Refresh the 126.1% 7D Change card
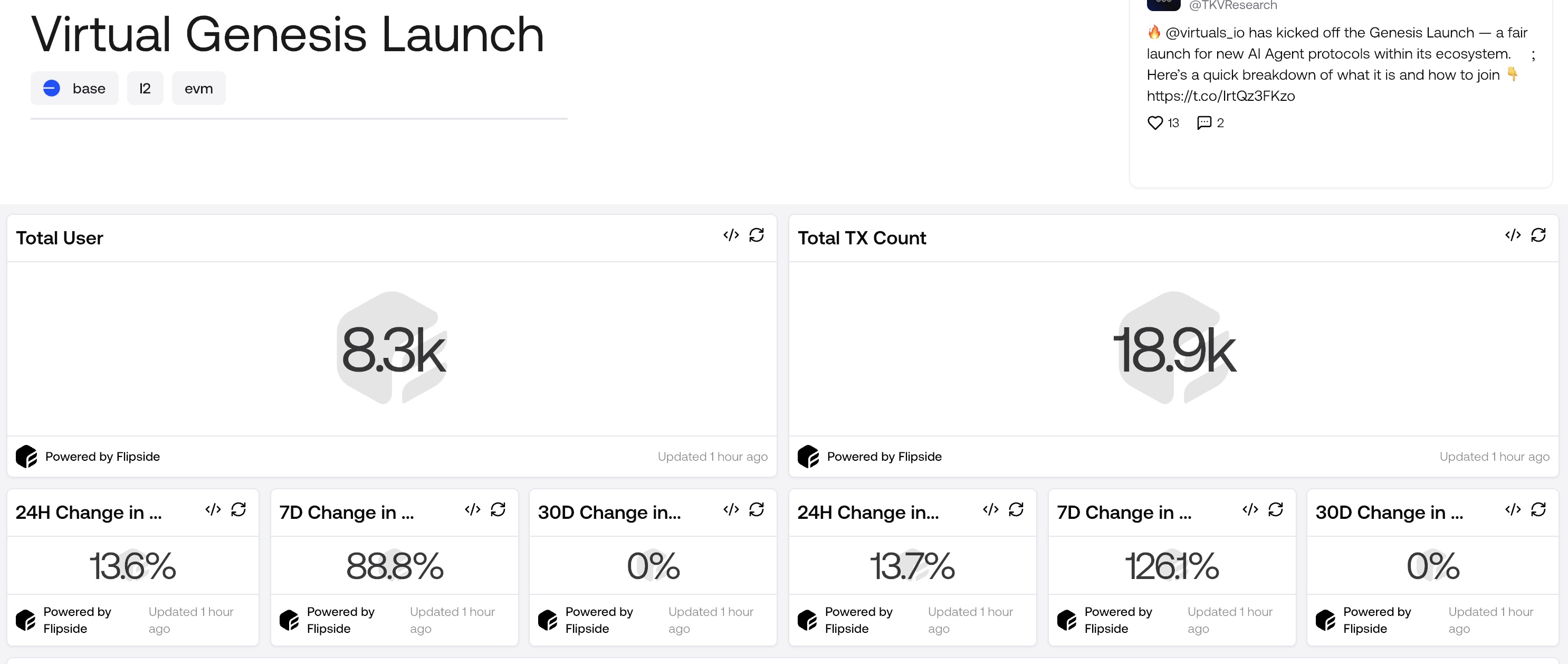The width and height of the screenshot is (1568, 664). [1276, 509]
